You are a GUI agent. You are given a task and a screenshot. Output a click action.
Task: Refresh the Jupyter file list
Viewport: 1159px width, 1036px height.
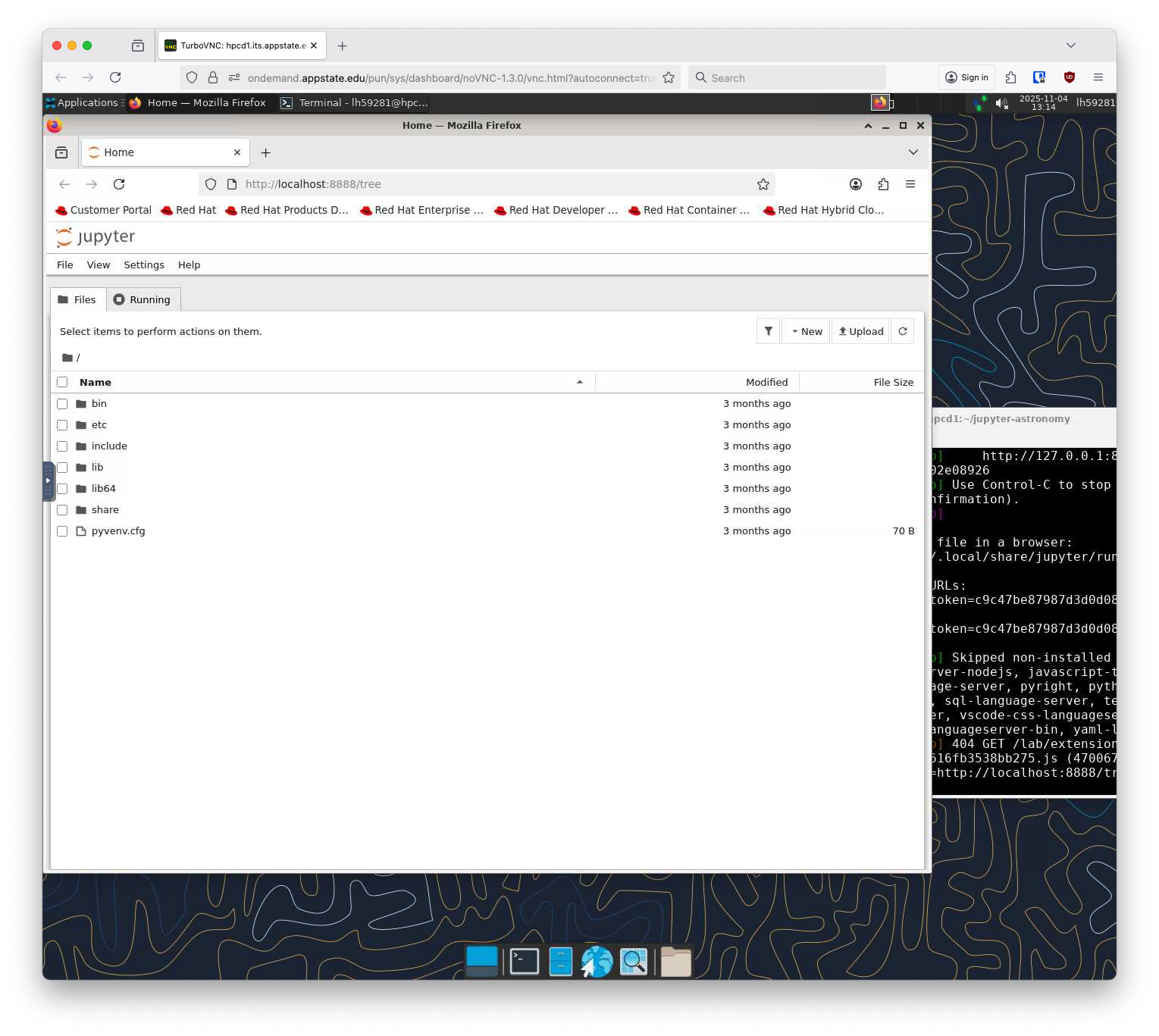(x=902, y=331)
